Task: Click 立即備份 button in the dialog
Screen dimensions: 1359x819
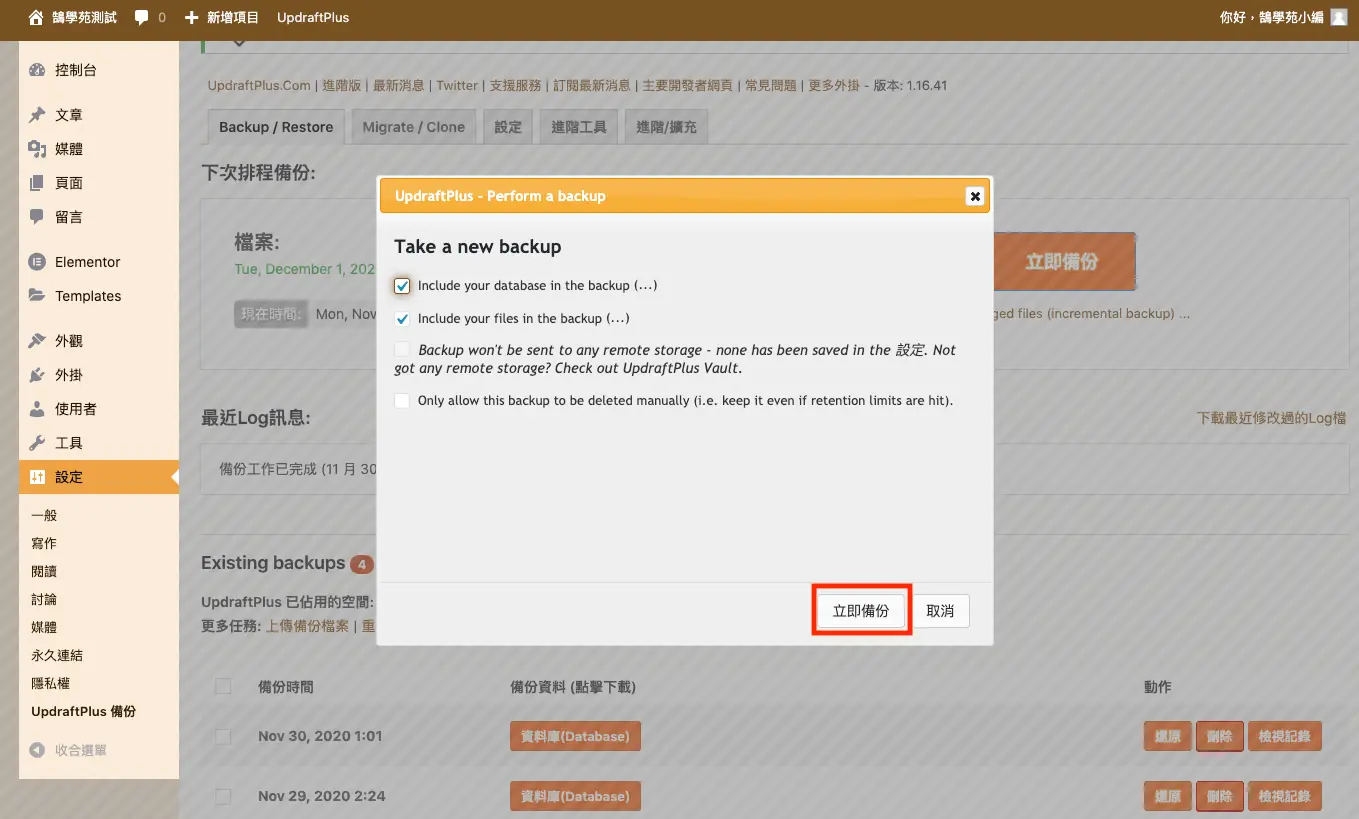Action: click(x=861, y=611)
